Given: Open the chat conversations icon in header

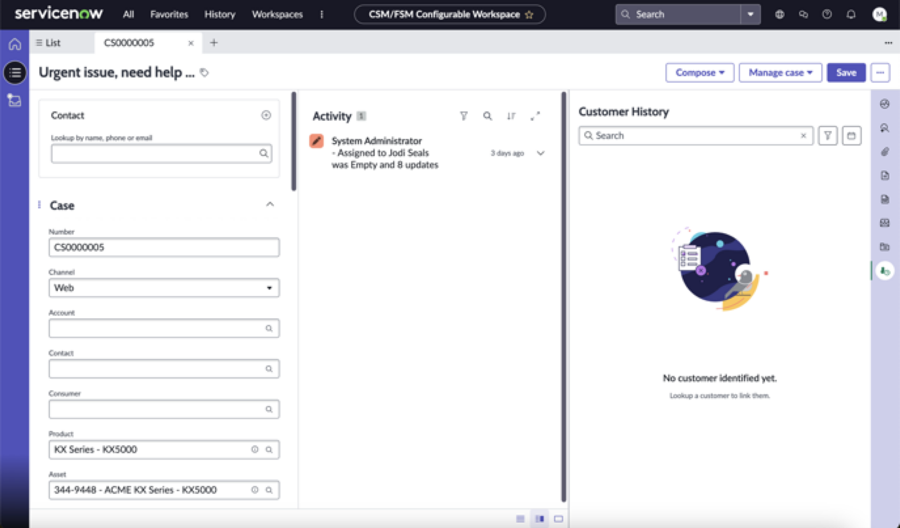Looking at the screenshot, I should point(803,14).
